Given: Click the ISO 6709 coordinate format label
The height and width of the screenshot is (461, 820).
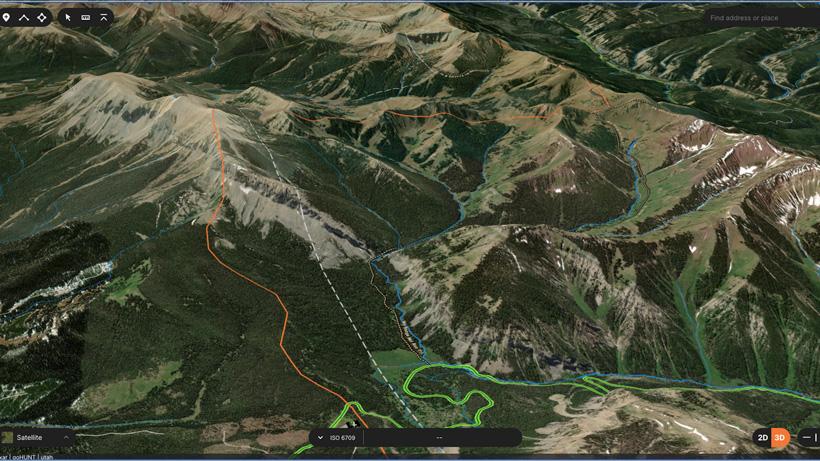Looking at the screenshot, I should click(343, 438).
